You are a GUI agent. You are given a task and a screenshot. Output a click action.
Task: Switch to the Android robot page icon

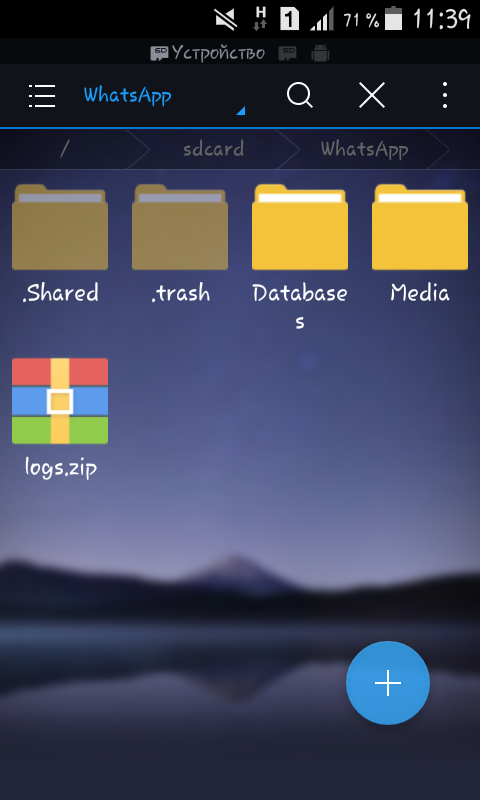[320, 53]
